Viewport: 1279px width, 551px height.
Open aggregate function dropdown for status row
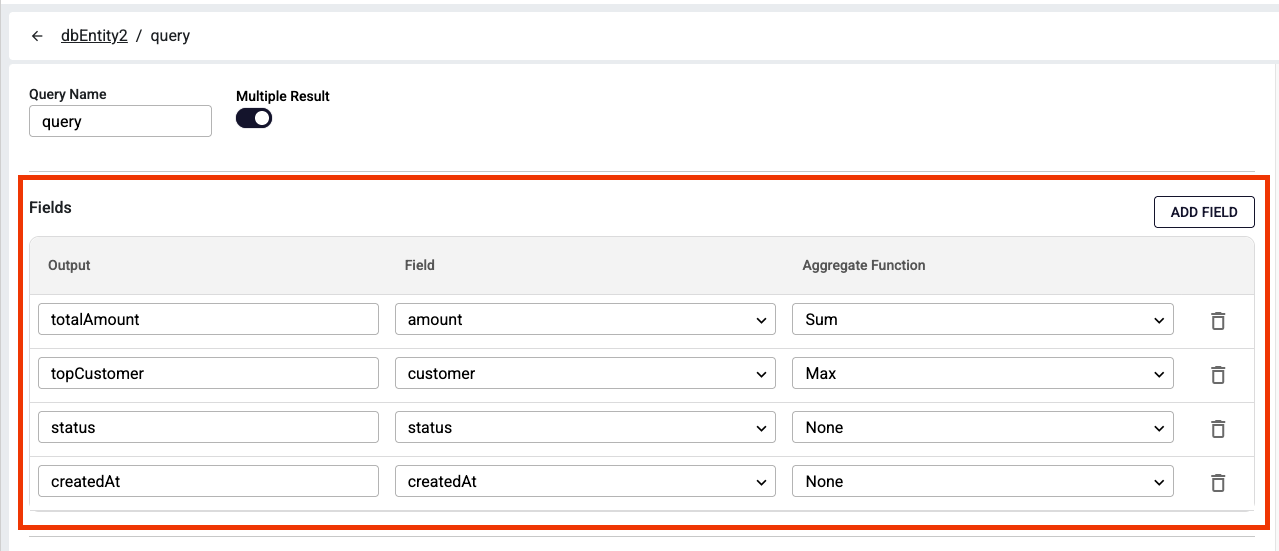point(982,428)
